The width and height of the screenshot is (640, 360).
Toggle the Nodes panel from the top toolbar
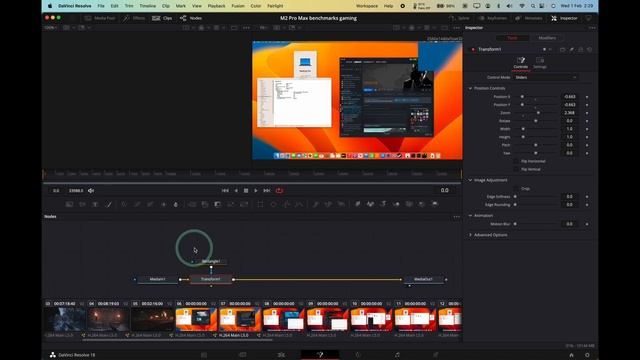191,18
